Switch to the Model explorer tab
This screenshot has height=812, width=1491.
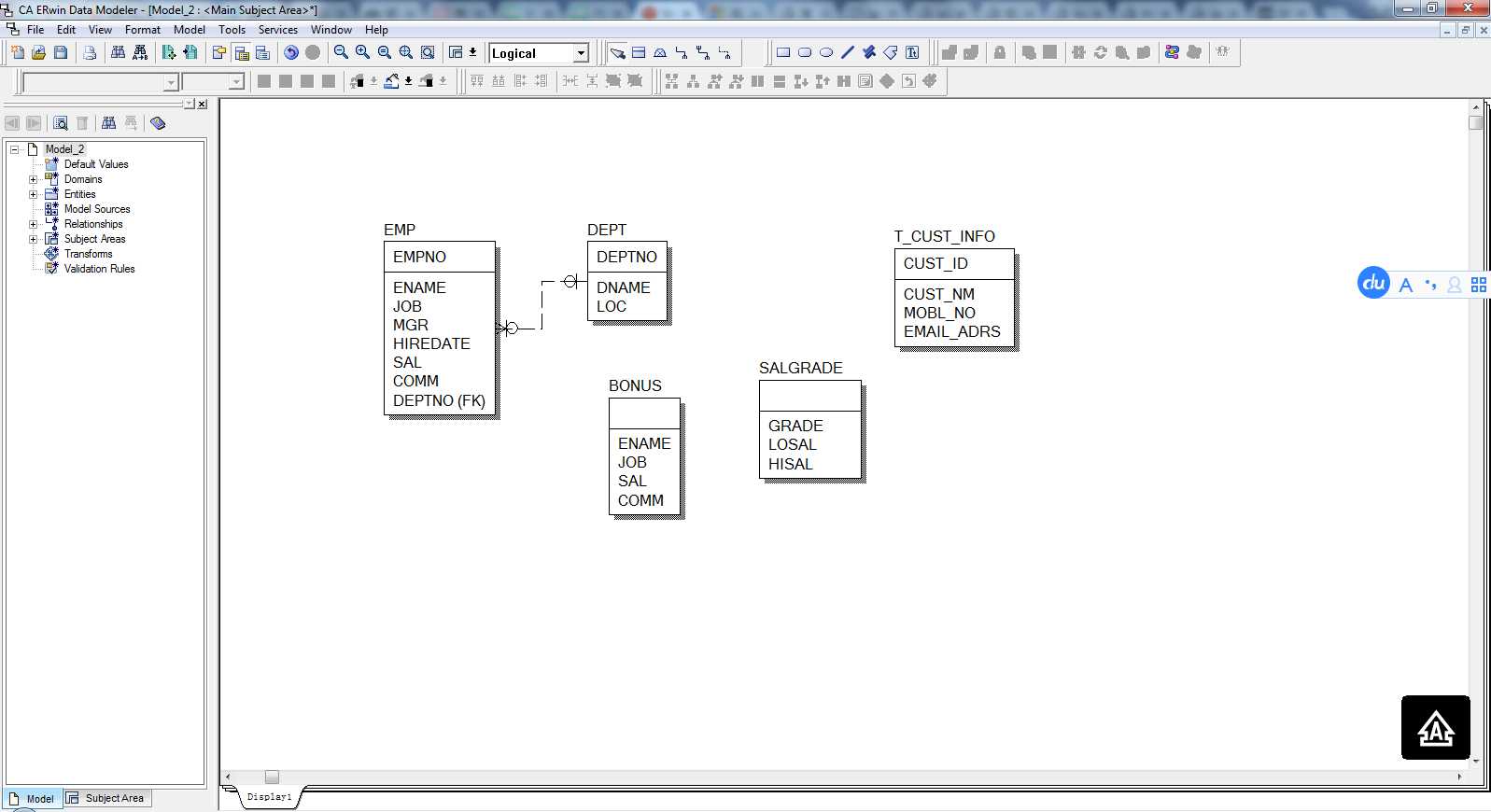pyautogui.click(x=33, y=799)
